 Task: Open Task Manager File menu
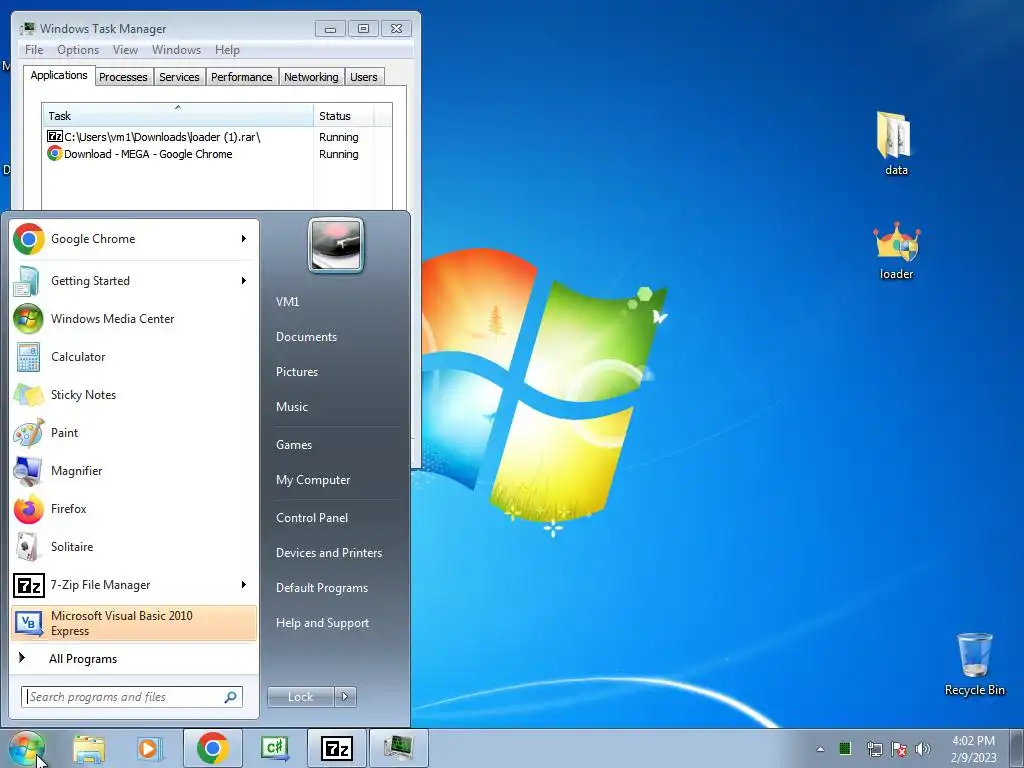pos(34,50)
